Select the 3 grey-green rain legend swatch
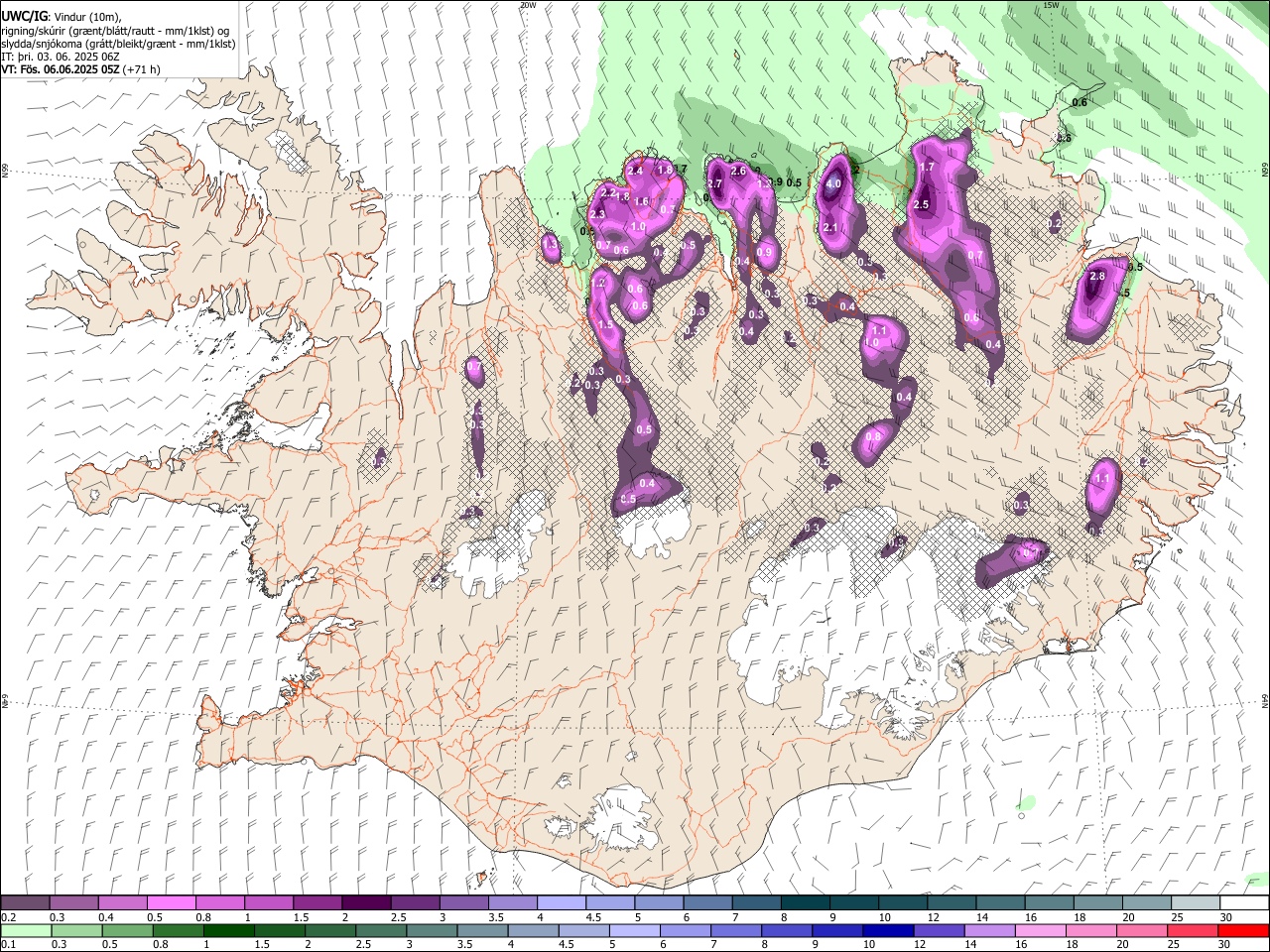The width and height of the screenshot is (1270, 952). pos(432,931)
